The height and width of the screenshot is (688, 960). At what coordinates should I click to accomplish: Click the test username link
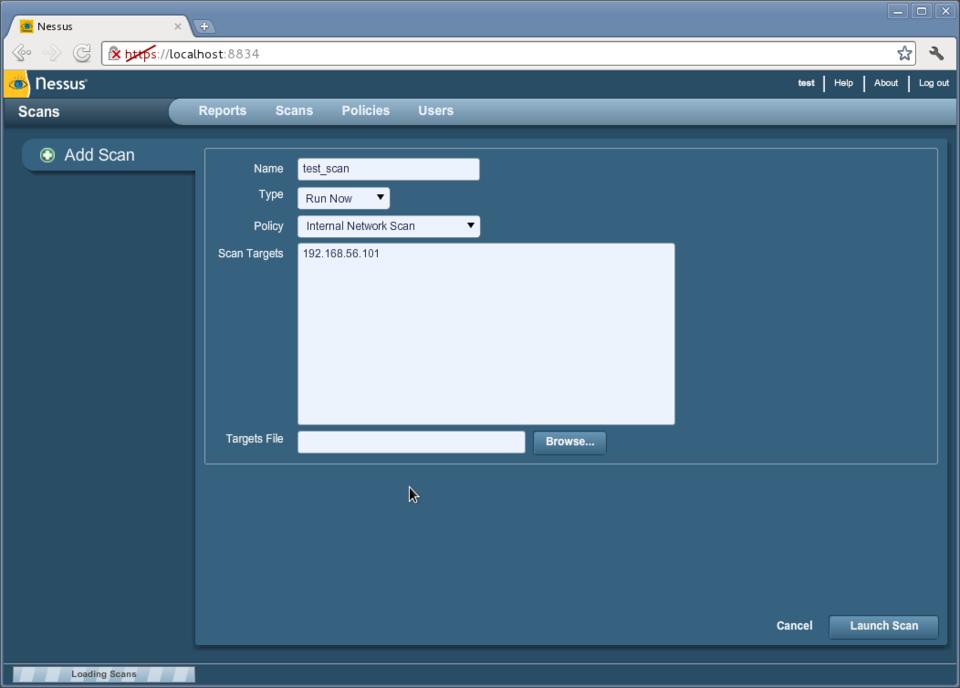pos(806,83)
